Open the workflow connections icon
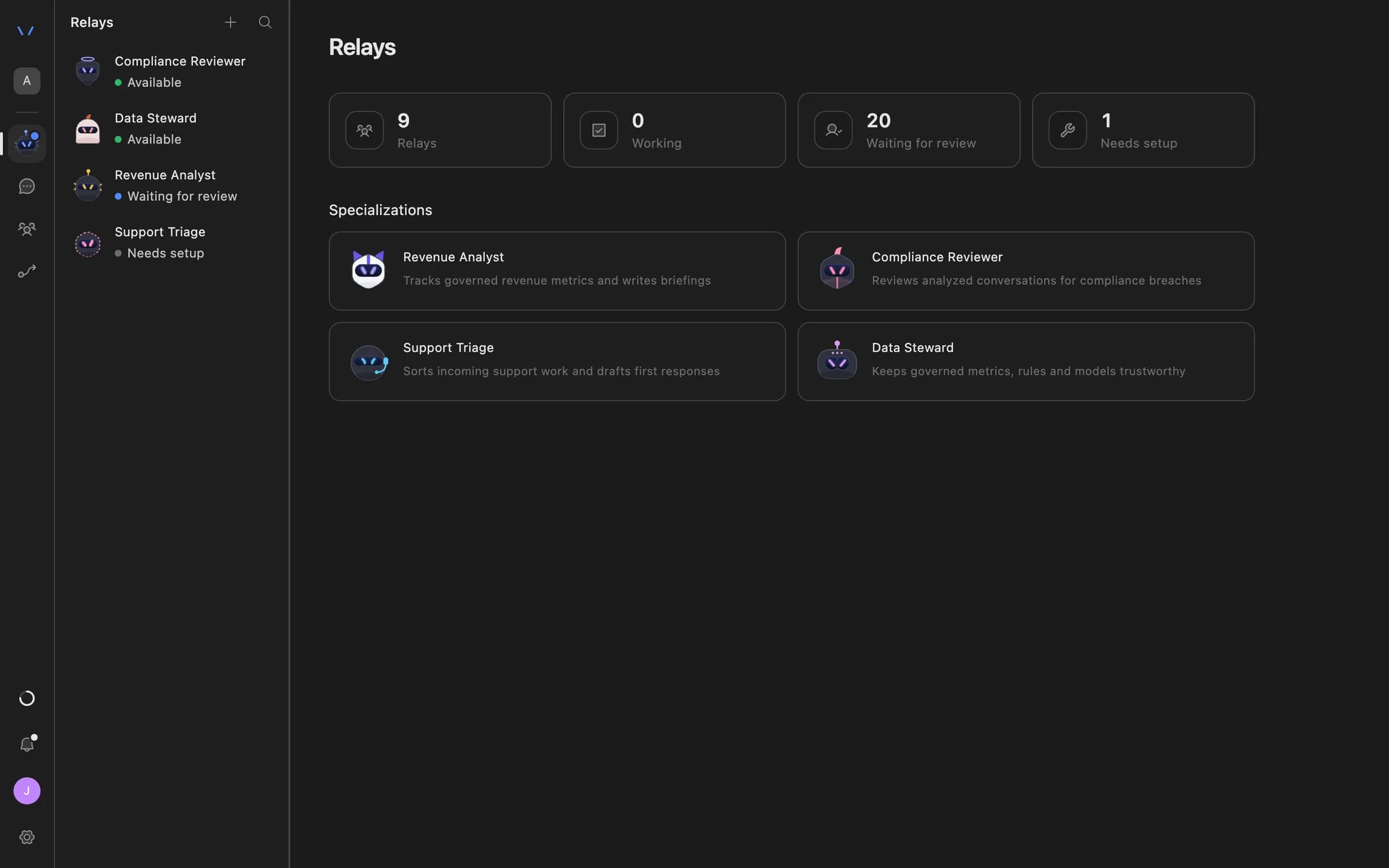The width and height of the screenshot is (1389, 868). pyautogui.click(x=27, y=271)
